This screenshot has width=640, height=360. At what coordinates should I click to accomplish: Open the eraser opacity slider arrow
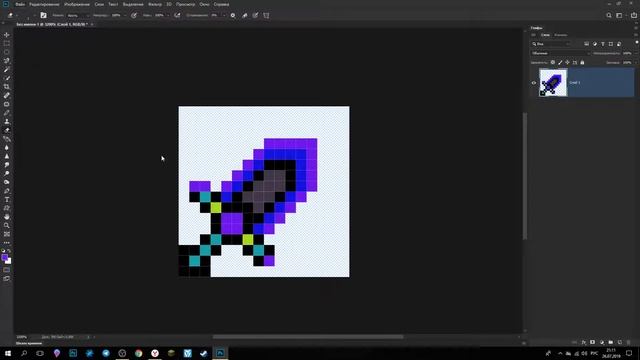pos(125,16)
